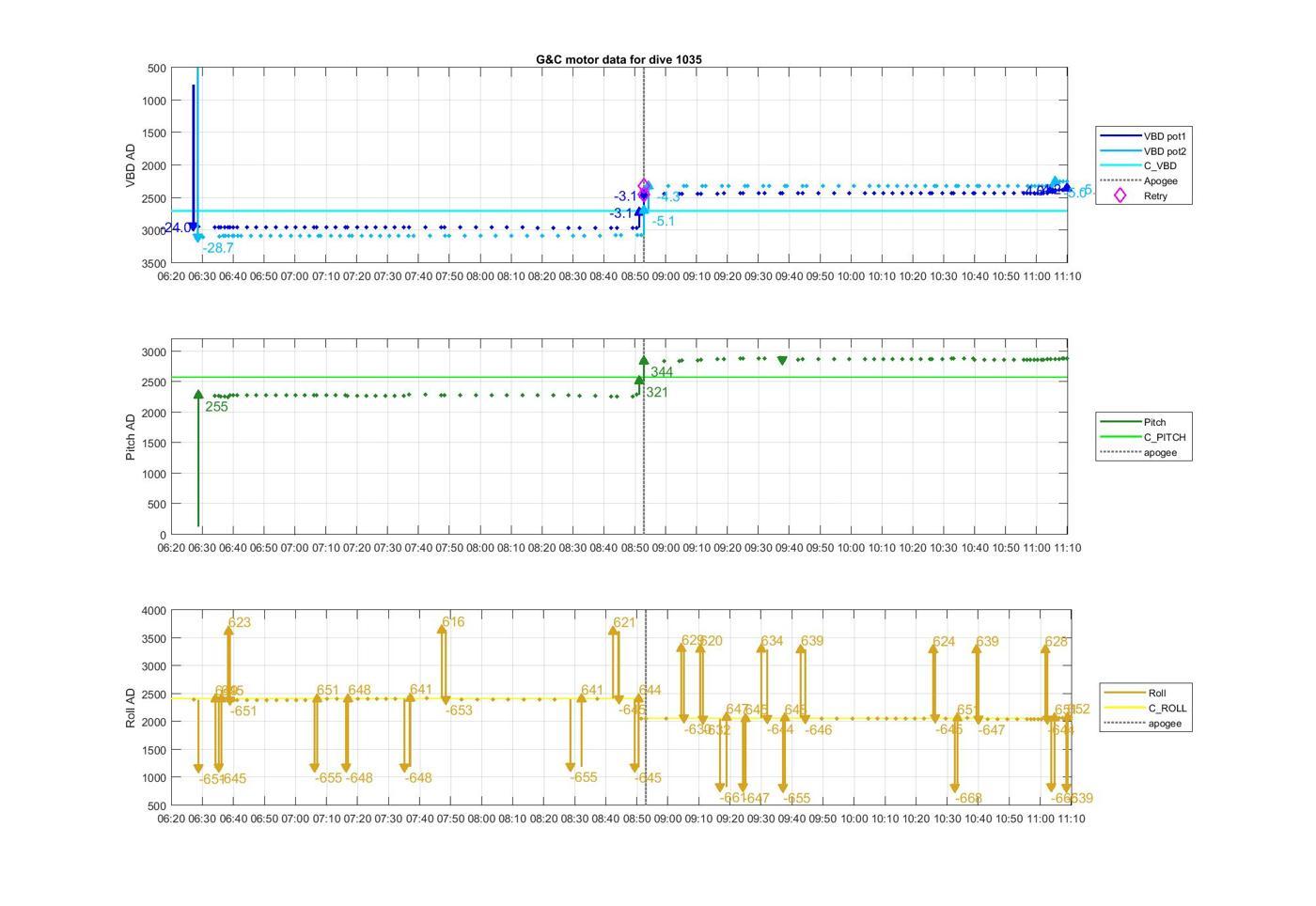Click the '-28.7' data label in VBD plot
The image size is (1316, 906).
[218, 248]
